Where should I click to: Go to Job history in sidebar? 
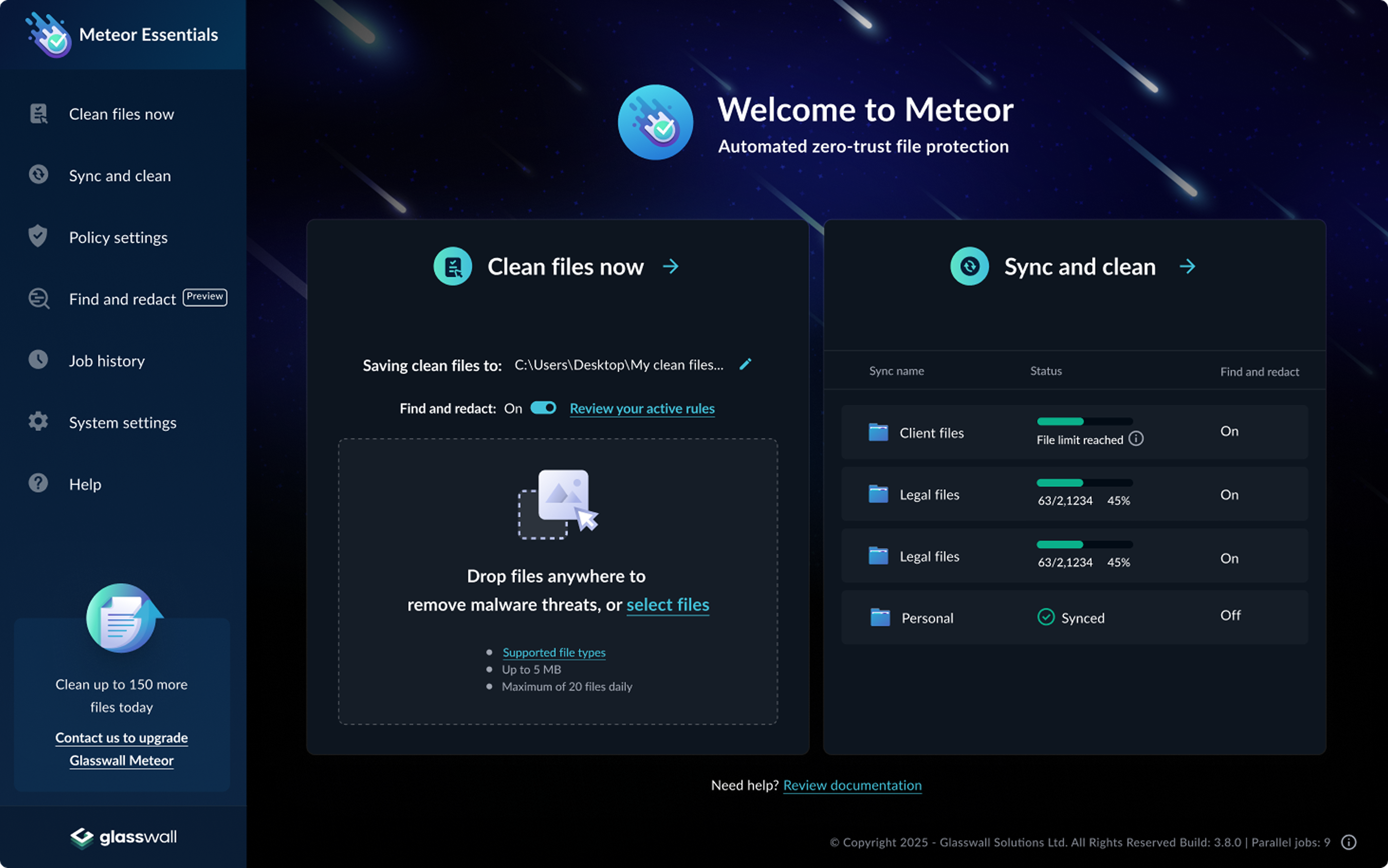point(107,361)
